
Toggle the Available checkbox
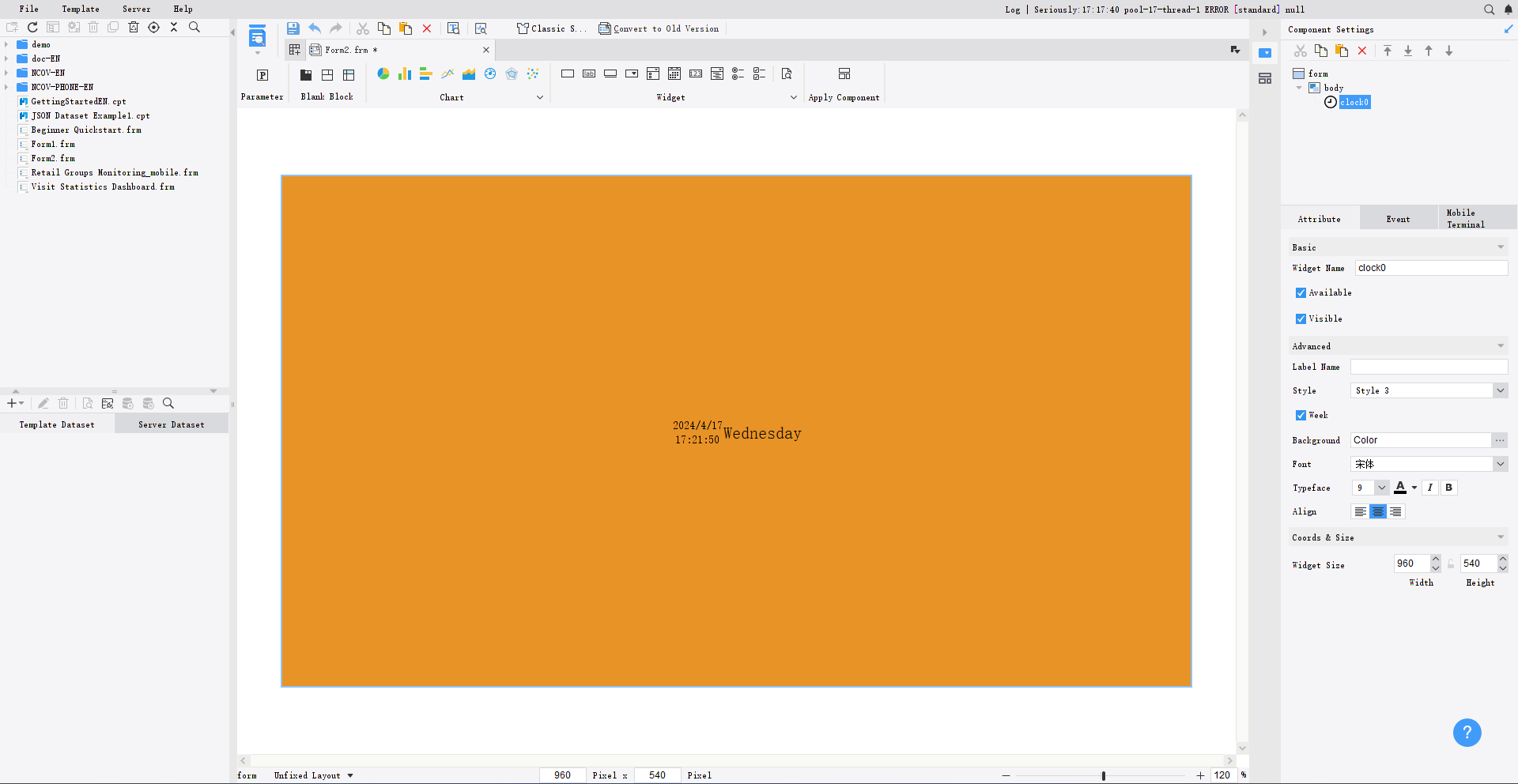point(1301,292)
